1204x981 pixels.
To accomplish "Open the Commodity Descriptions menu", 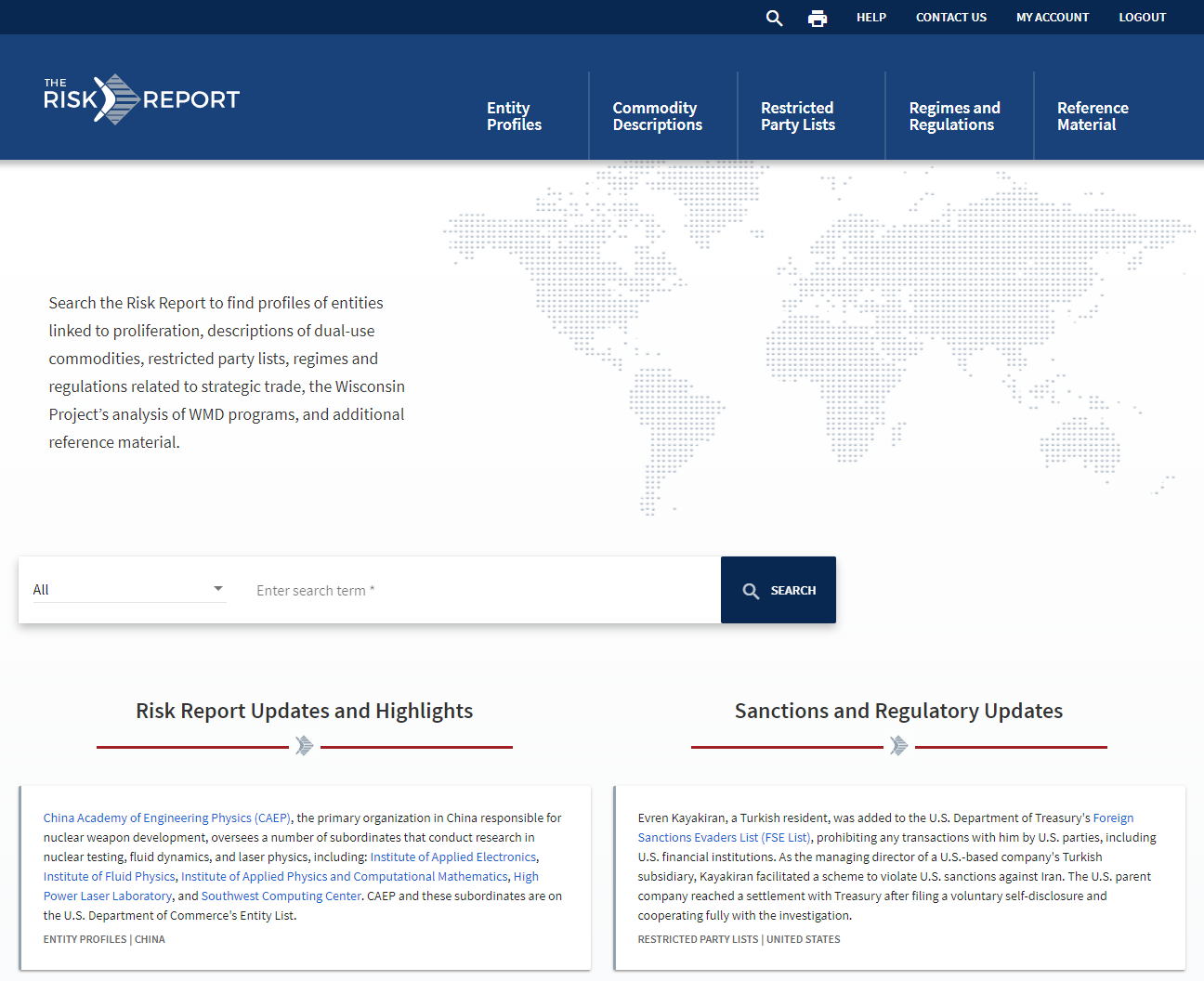I will [658, 116].
